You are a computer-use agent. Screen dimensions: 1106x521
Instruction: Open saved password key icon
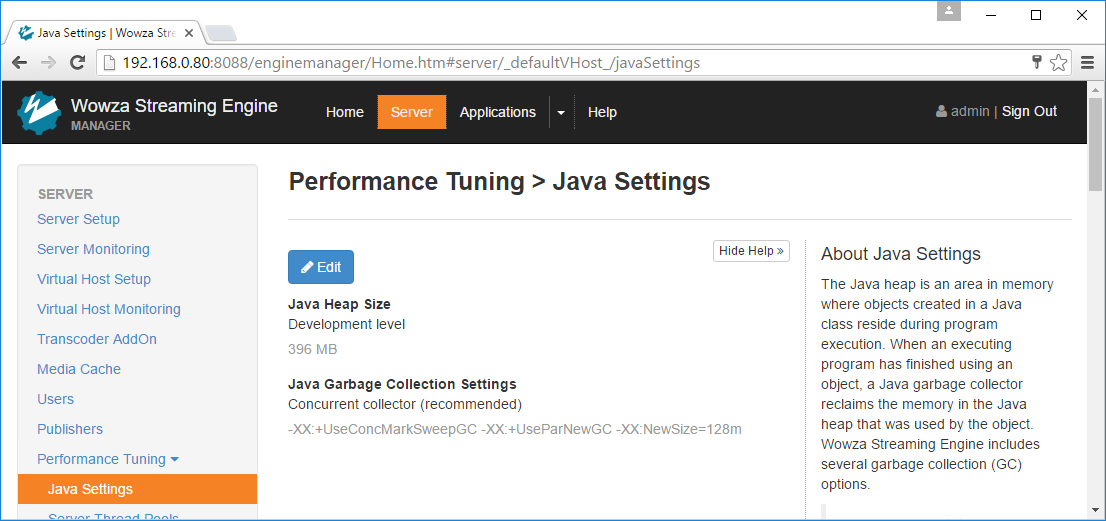[1036, 62]
